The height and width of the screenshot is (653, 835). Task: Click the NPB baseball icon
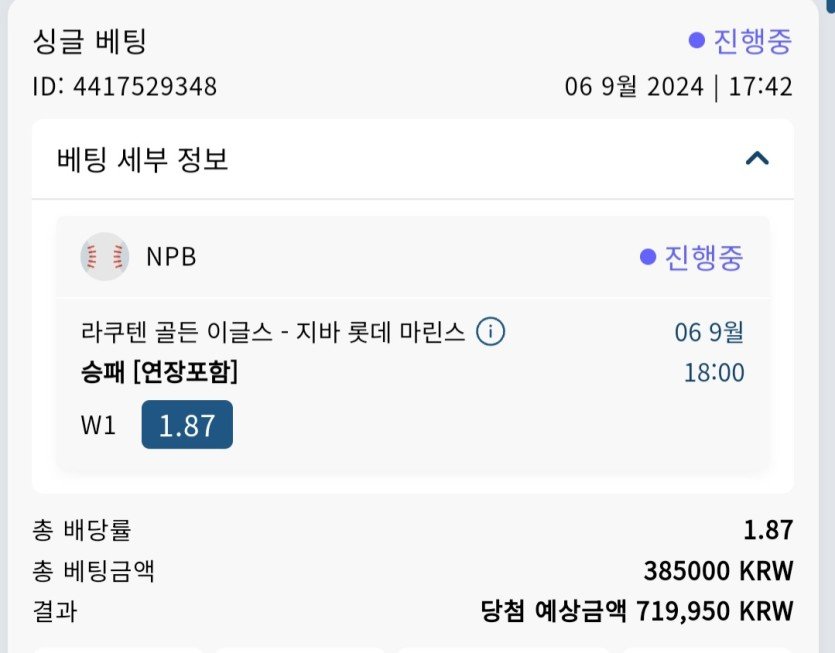(104, 257)
